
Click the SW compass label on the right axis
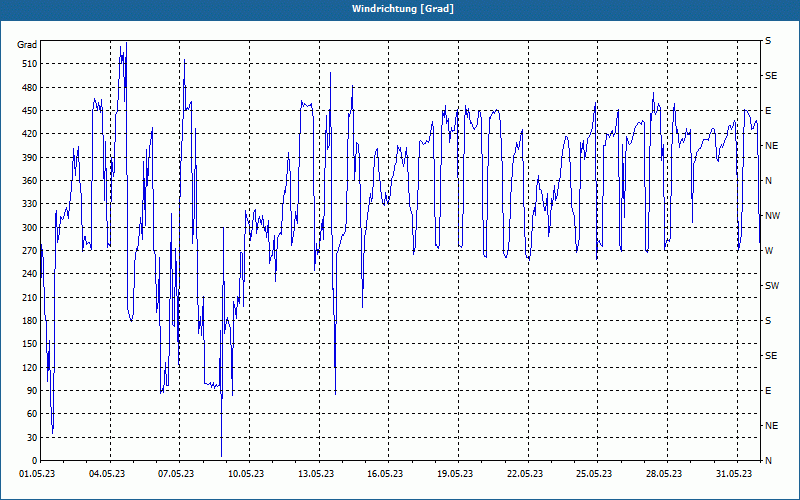click(772, 286)
